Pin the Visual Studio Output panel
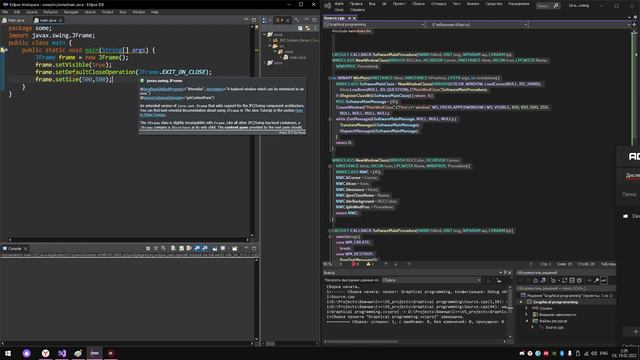Screen dimensions: 640x360 [505, 272]
